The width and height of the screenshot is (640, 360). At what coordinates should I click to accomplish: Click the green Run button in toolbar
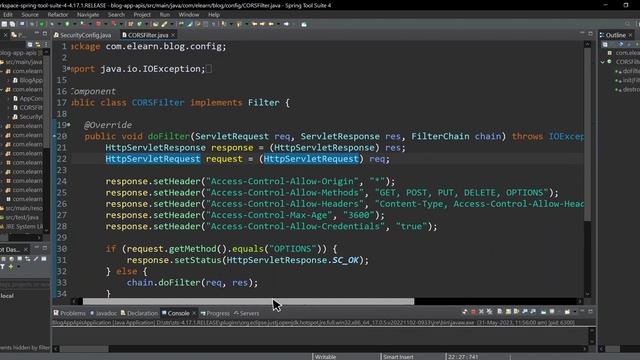(x=67, y=24)
